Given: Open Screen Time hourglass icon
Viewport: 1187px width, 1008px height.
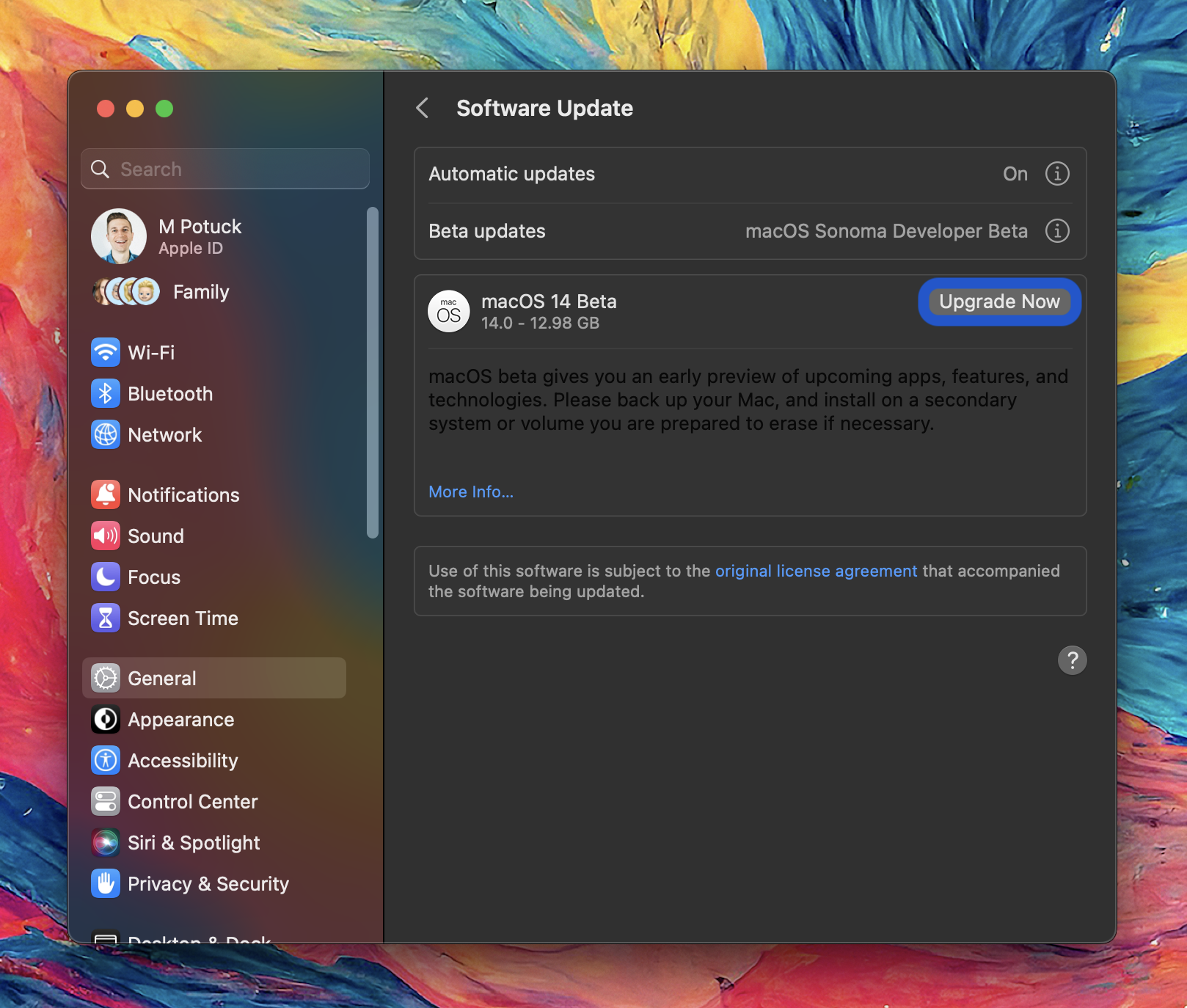Looking at the screenshot, I should coord(106,618).
